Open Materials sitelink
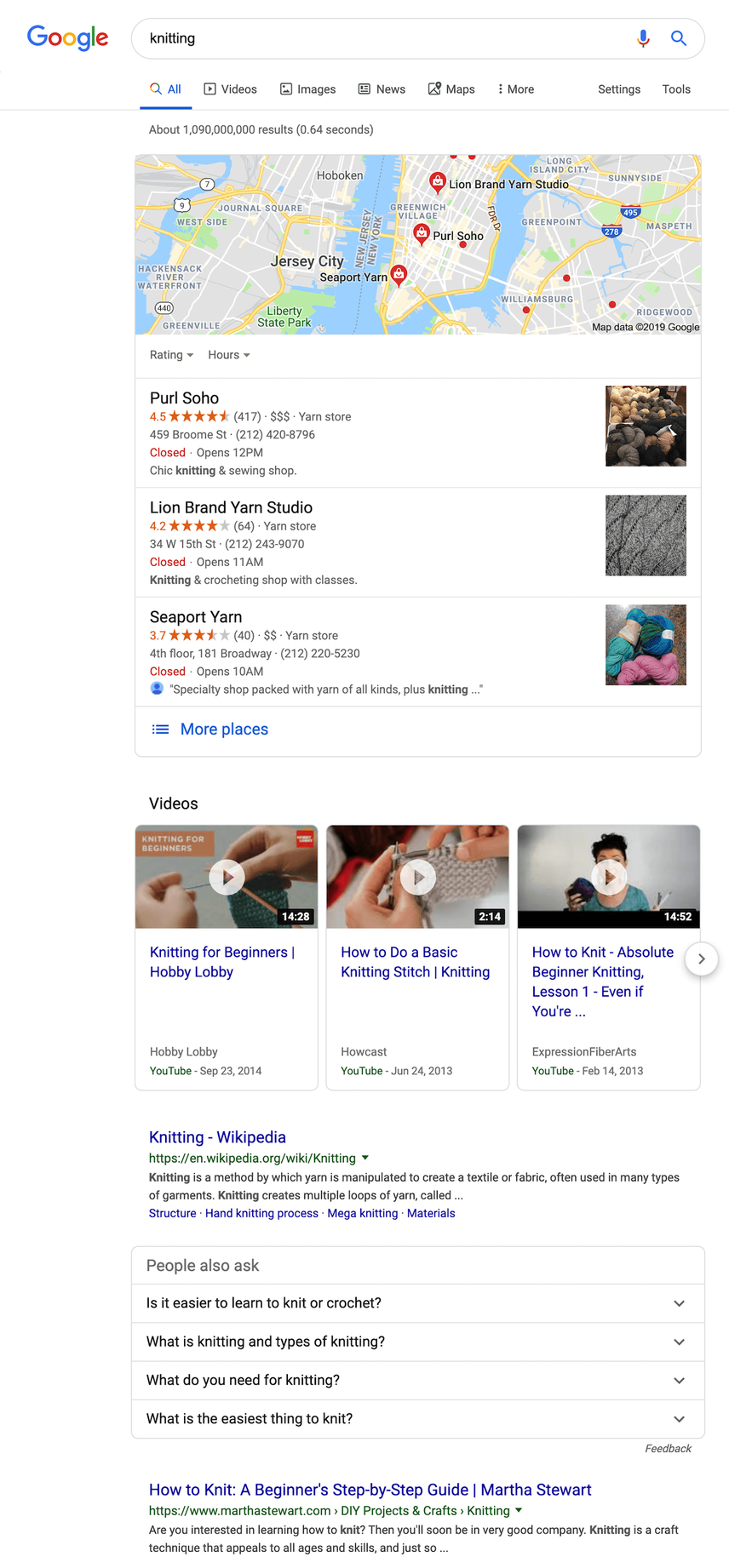729x1568 pixels. tap(431, 1214)
